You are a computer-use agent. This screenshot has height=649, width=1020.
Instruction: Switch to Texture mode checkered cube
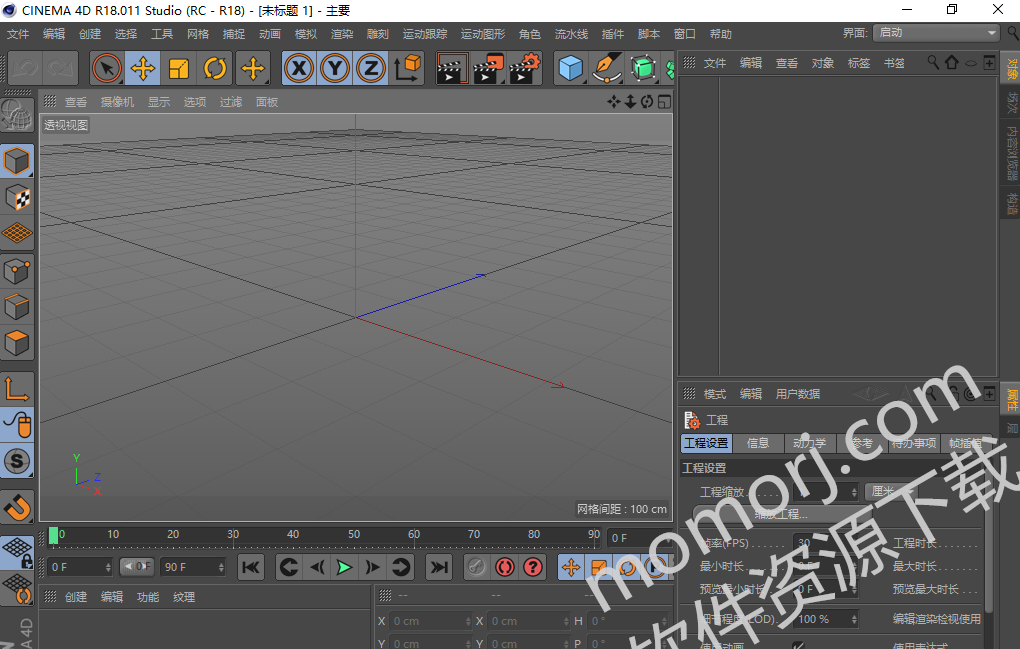[x=17, y=198]
